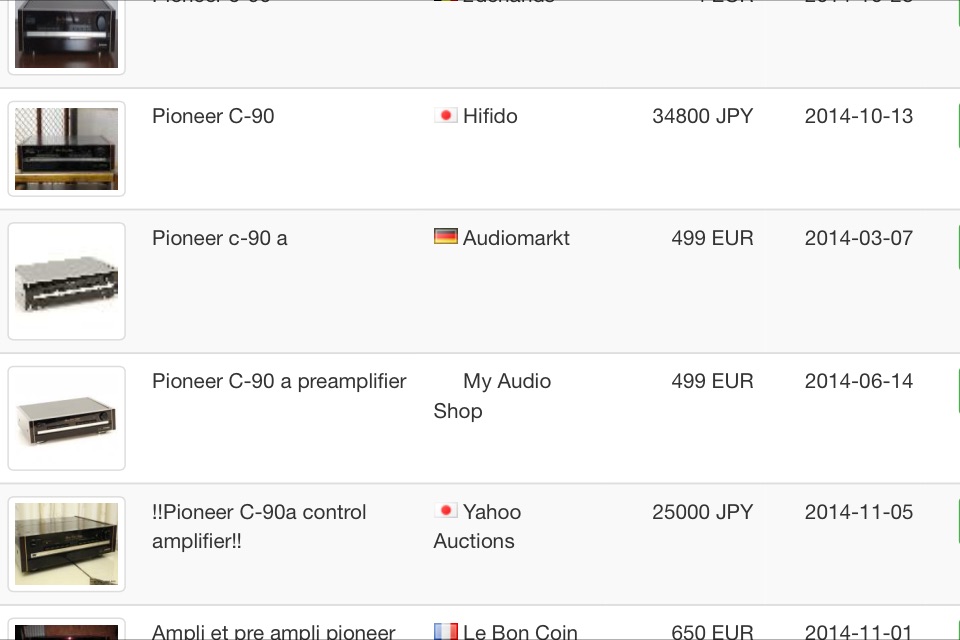
Task: Click the Japan flag beside Yahoo Auctions
Action: [446, 510]
